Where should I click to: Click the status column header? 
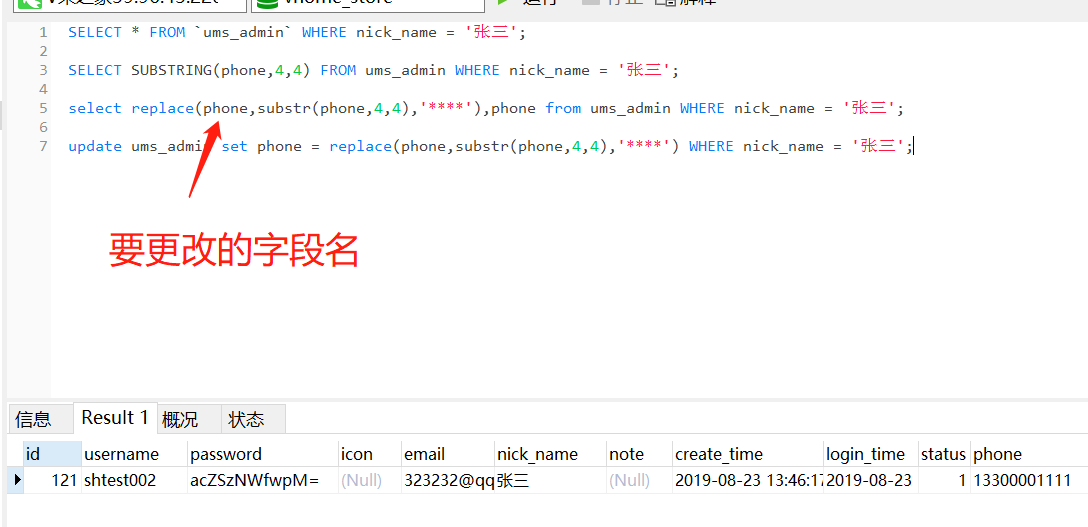(944, 454)
